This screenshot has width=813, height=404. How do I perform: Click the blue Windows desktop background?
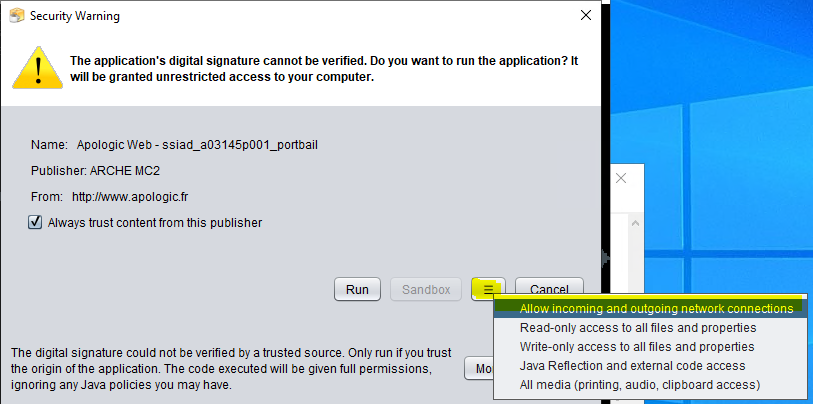720,120
